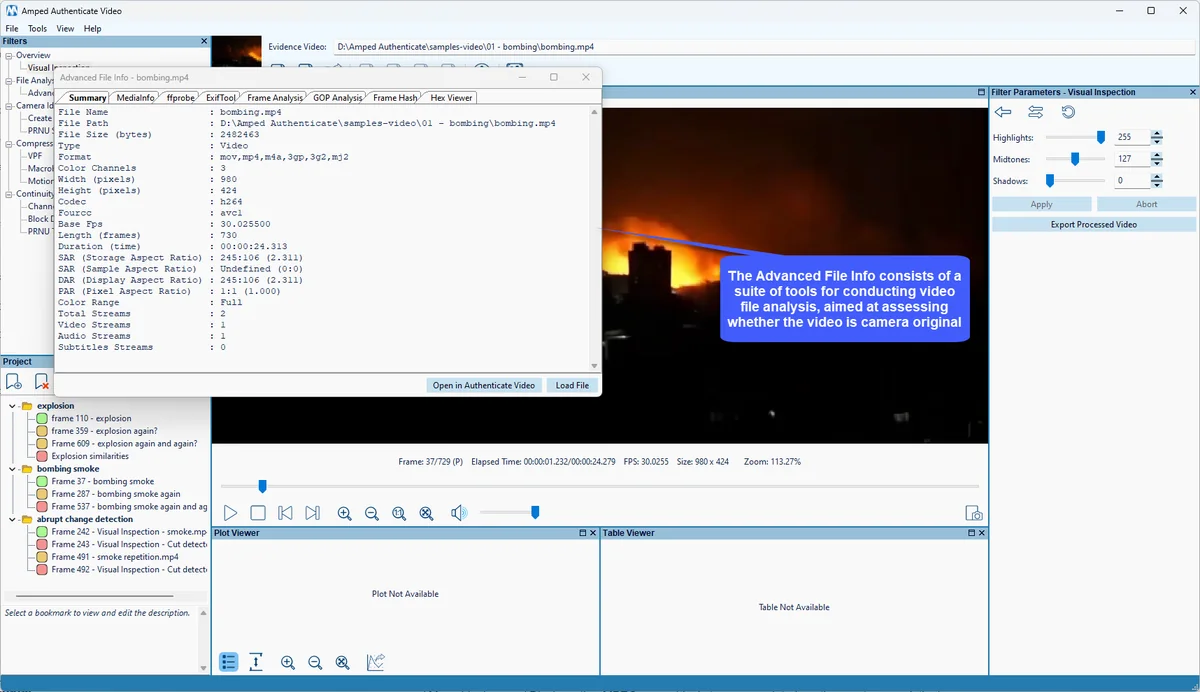Collapse the Compression filter category

(9, 143)
